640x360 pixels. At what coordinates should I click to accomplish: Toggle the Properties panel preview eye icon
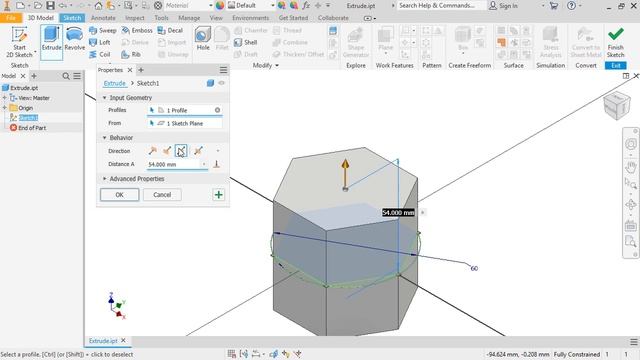coord(221,83)
